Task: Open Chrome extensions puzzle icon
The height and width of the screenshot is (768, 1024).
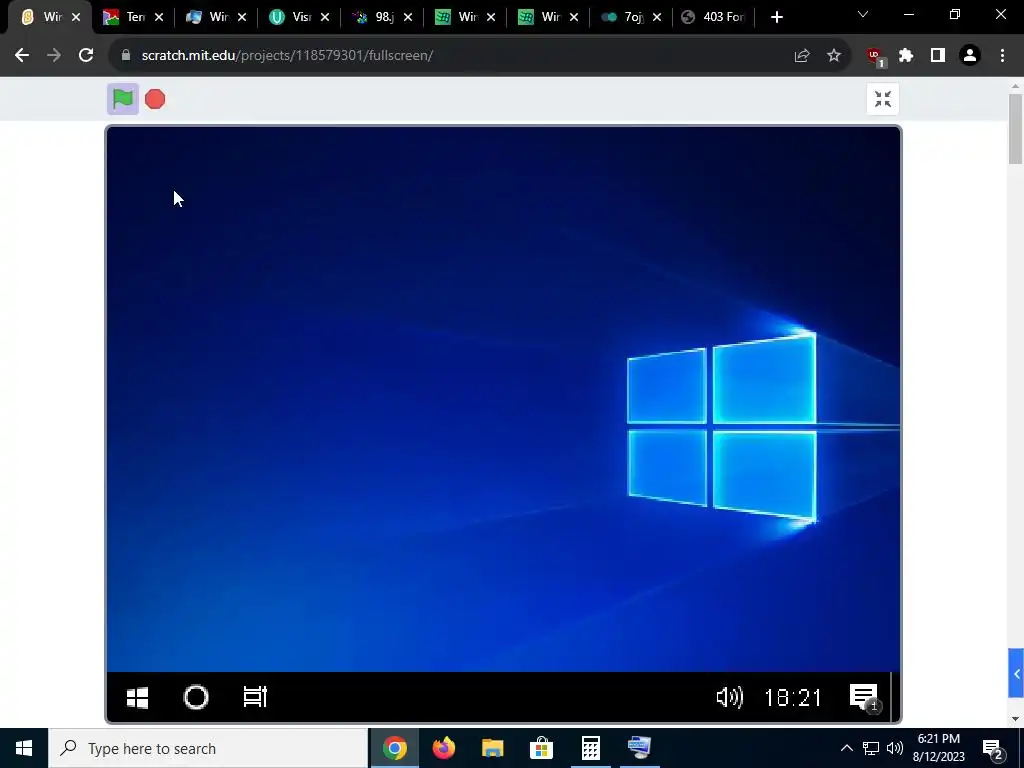Action: pos(906,56)
